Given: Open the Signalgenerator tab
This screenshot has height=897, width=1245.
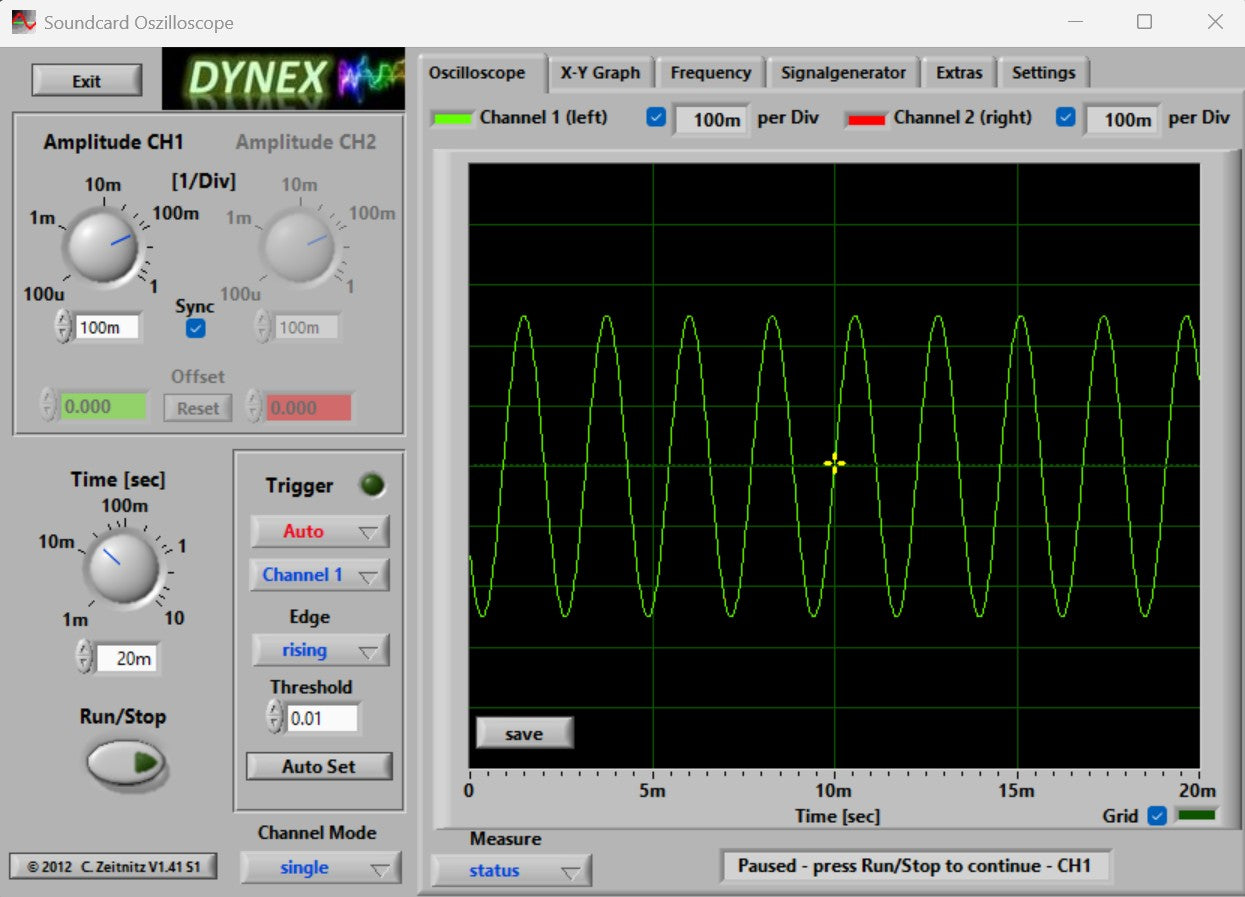Looking at the screenshot, I should [843, 73].
